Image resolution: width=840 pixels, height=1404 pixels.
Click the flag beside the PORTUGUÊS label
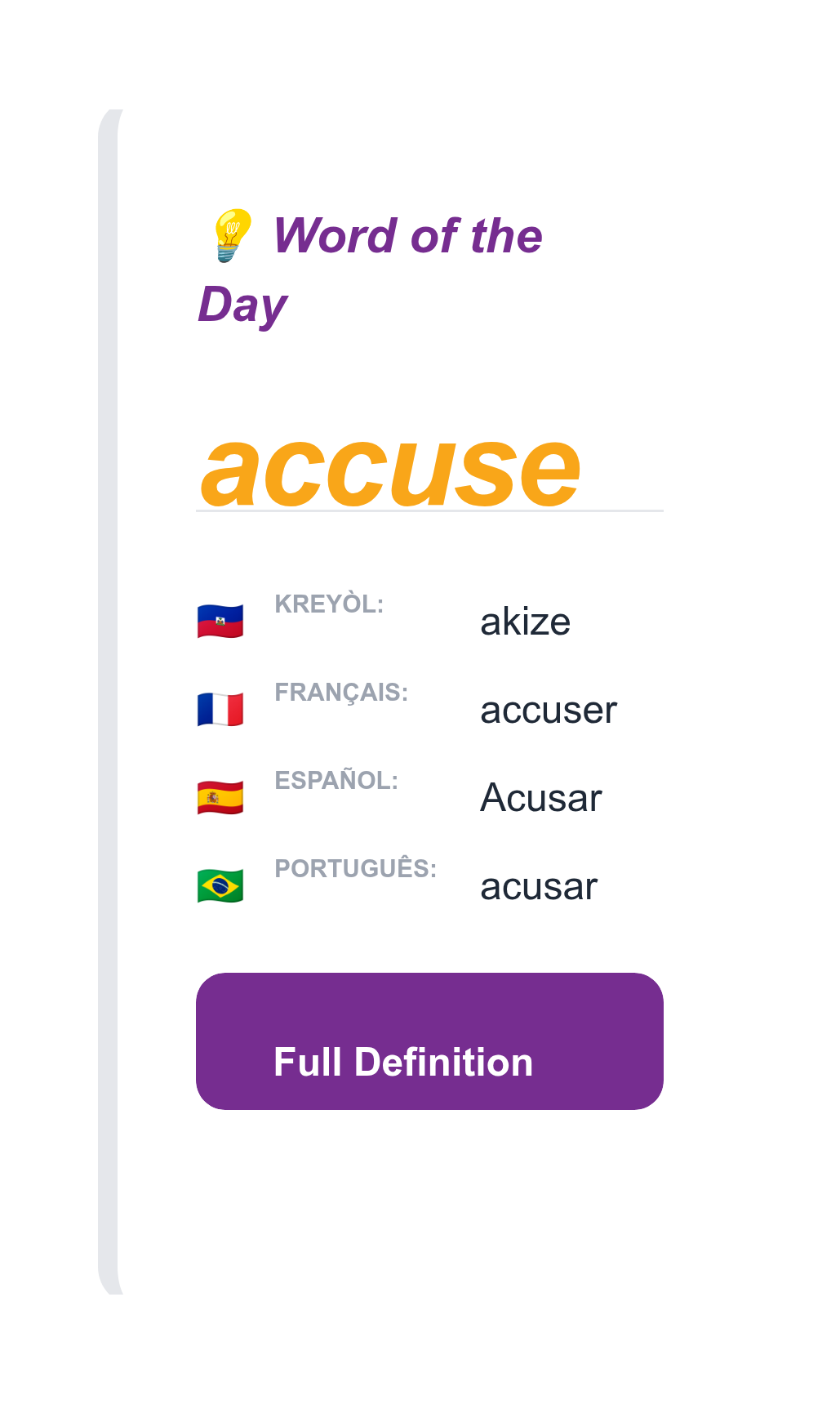point(220,886)
